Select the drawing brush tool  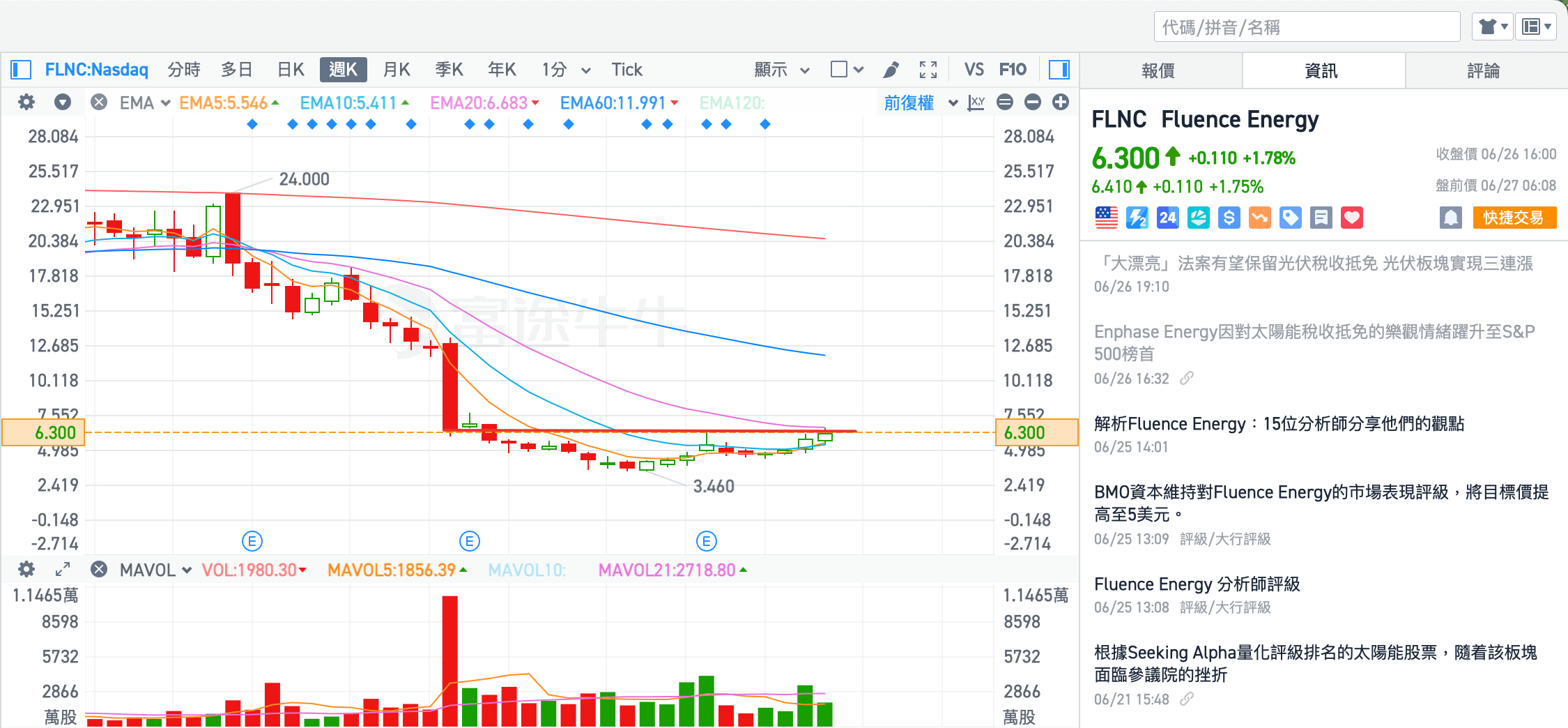click(x=891, y=70)
